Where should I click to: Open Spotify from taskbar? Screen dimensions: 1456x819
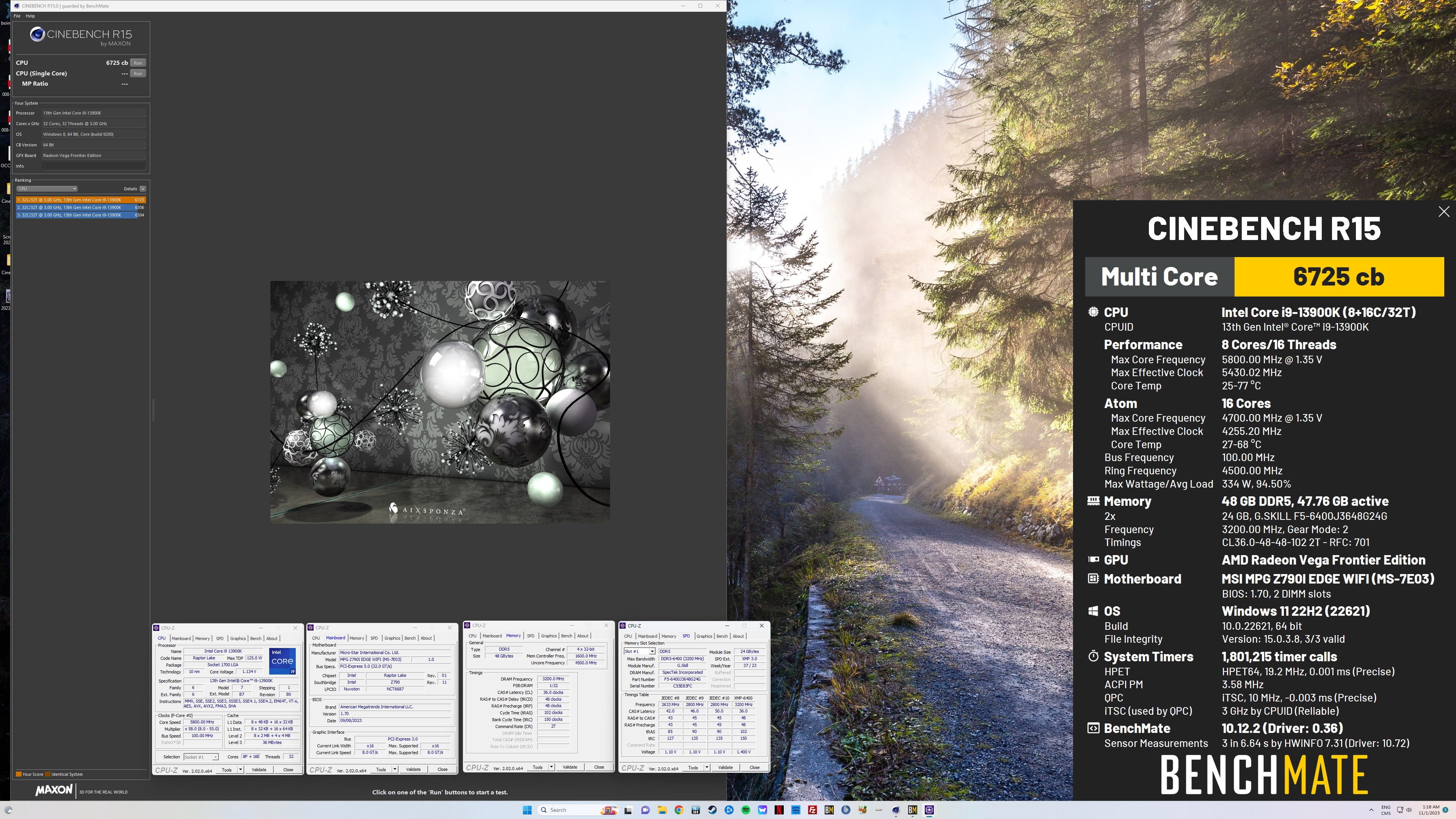745,810
